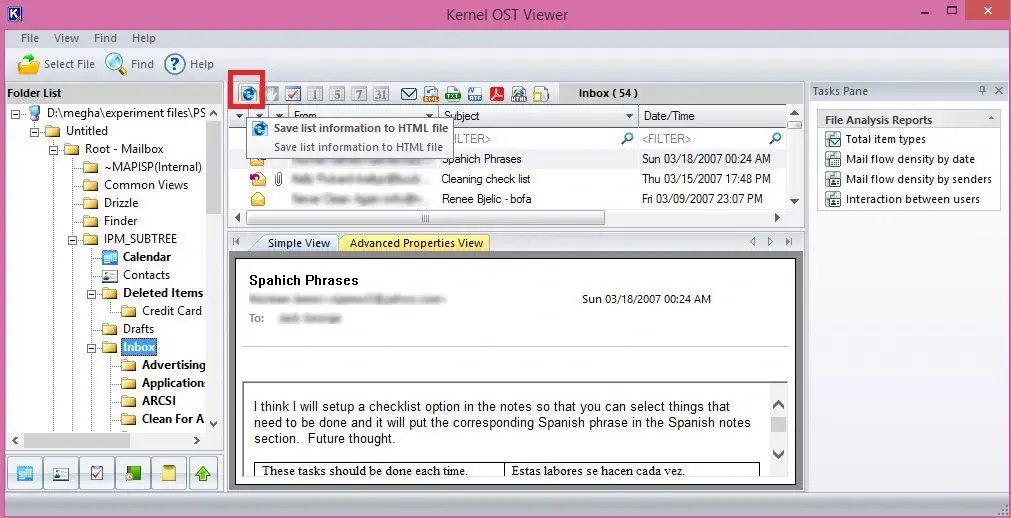Open the Help menu
This screenshot has height=518, width=1011.
coord(144,38)
